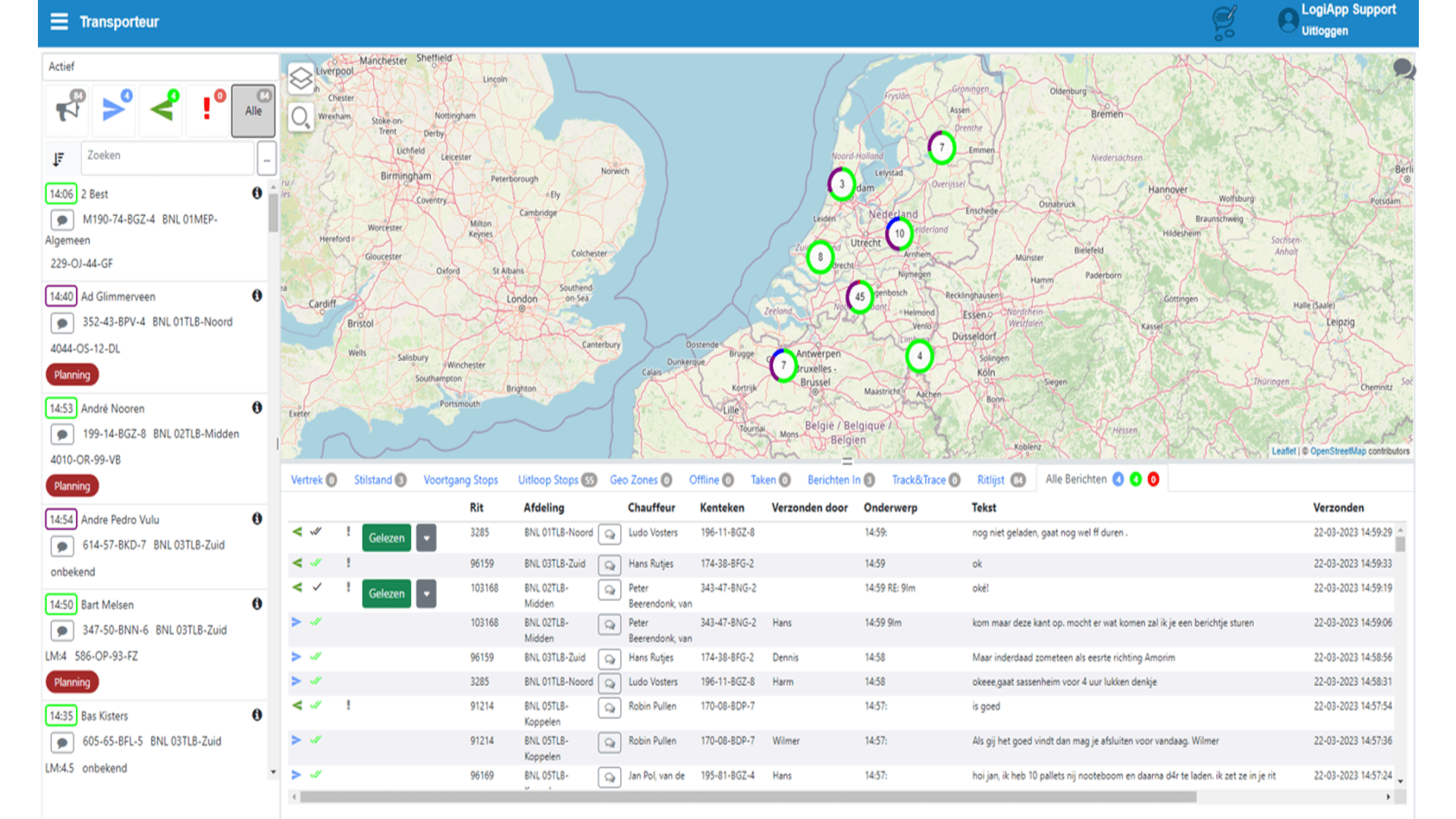The width and height of the screenshot is (1456, 819).
Task: Filter by green received messages arrow
Action: coord(162,110)
